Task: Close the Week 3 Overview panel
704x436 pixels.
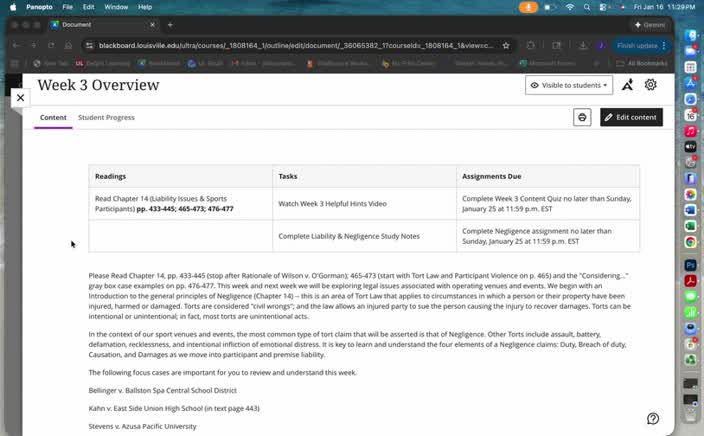Action: point(20,97)
